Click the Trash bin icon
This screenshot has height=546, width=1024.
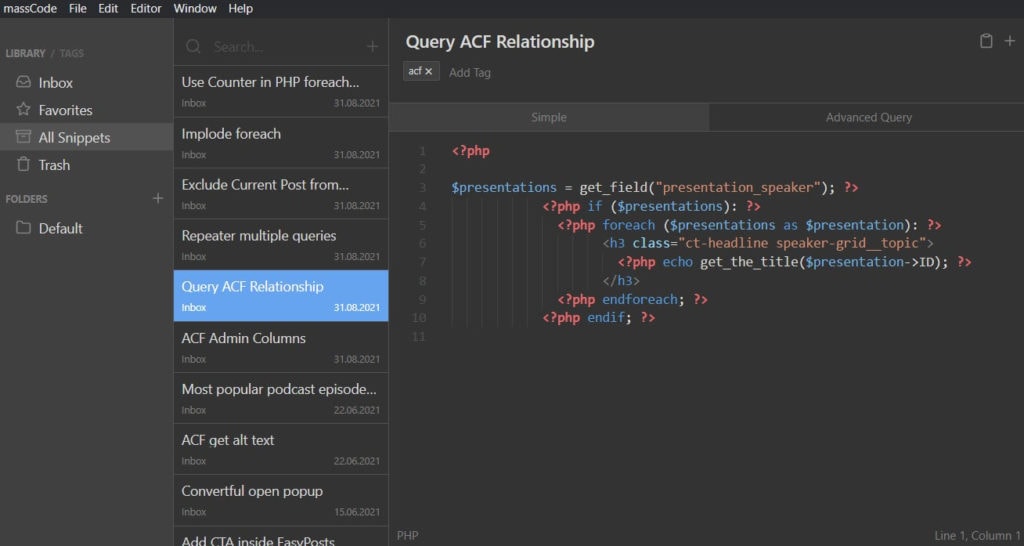(23, 165)
